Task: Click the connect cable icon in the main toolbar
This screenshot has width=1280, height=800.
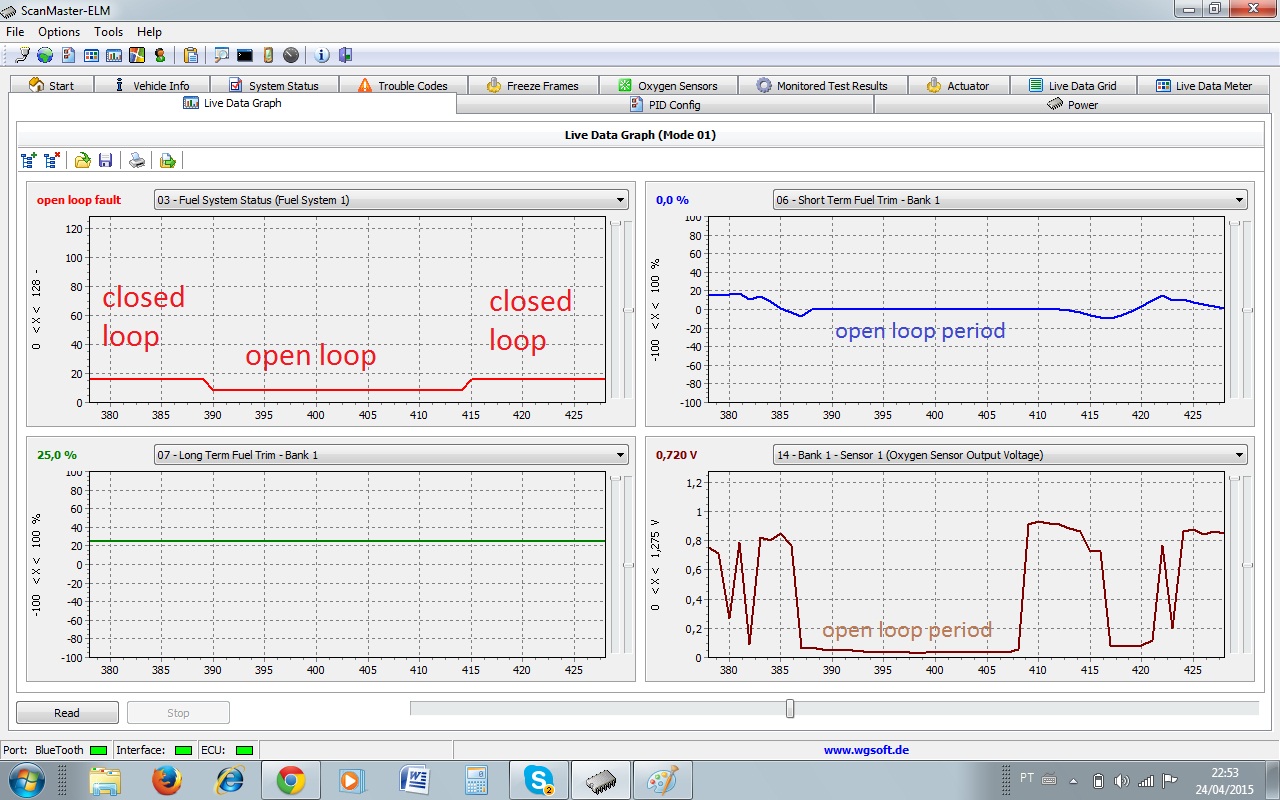Action: point(22,56)
